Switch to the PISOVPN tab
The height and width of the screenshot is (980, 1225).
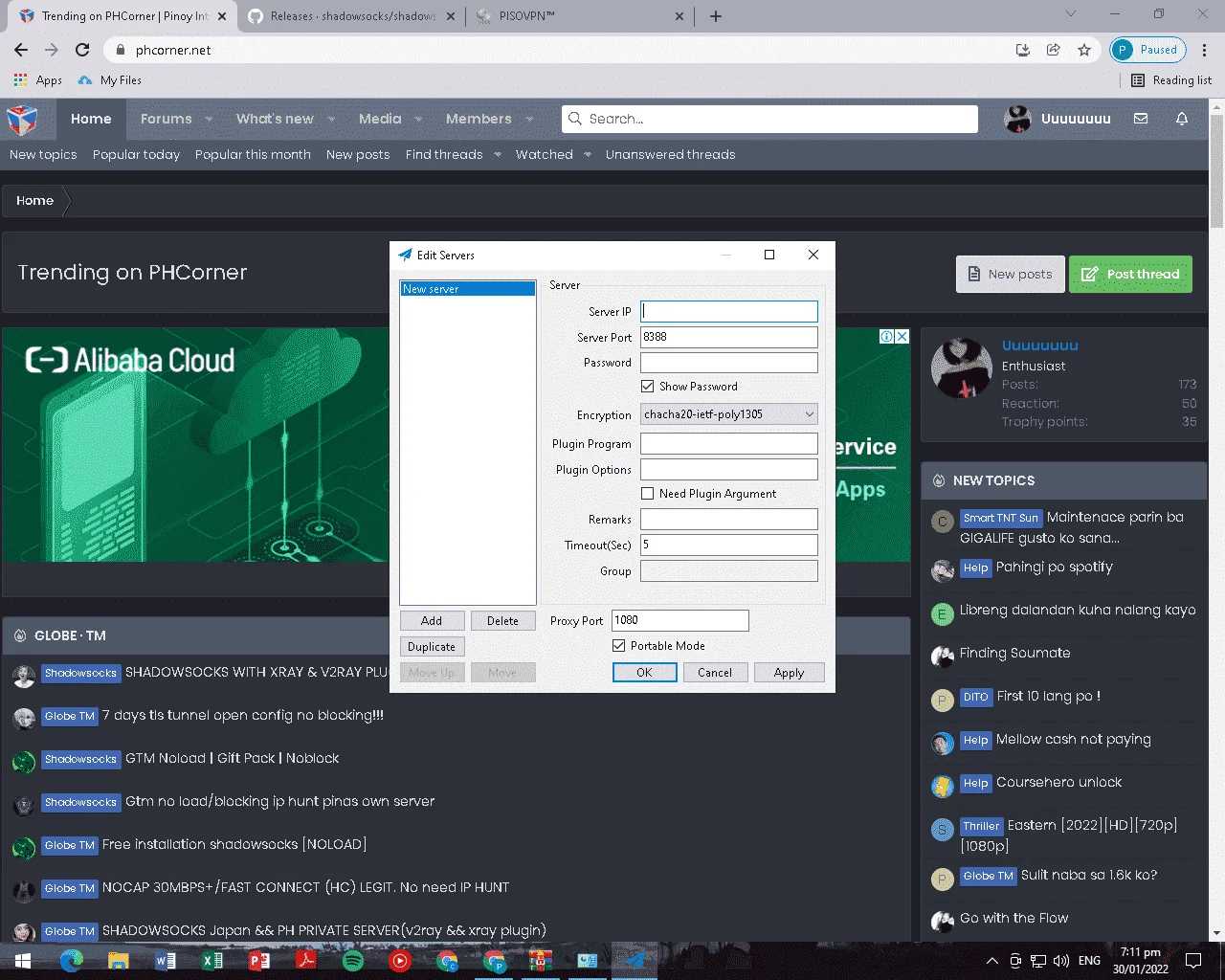[x=580, y=16]
